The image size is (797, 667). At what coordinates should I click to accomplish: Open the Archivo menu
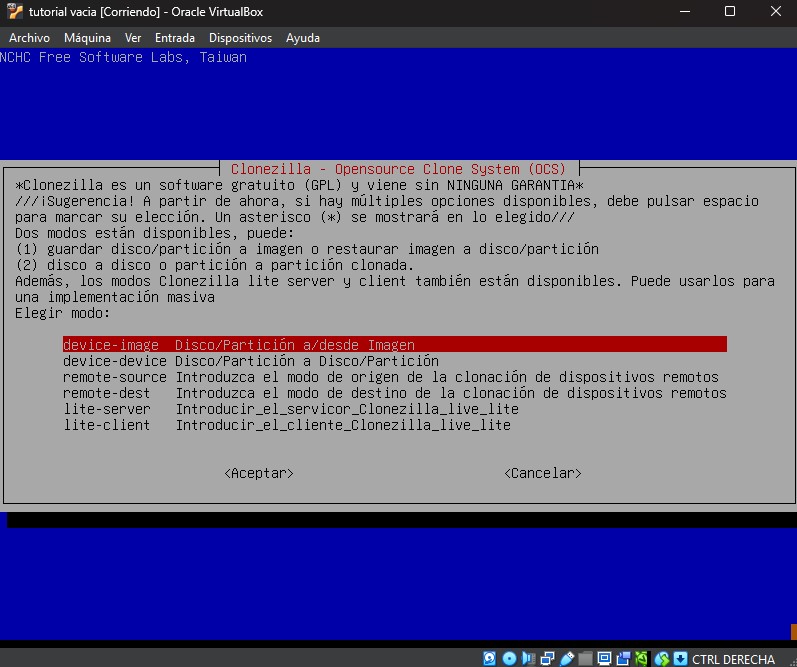click(29, 38)
